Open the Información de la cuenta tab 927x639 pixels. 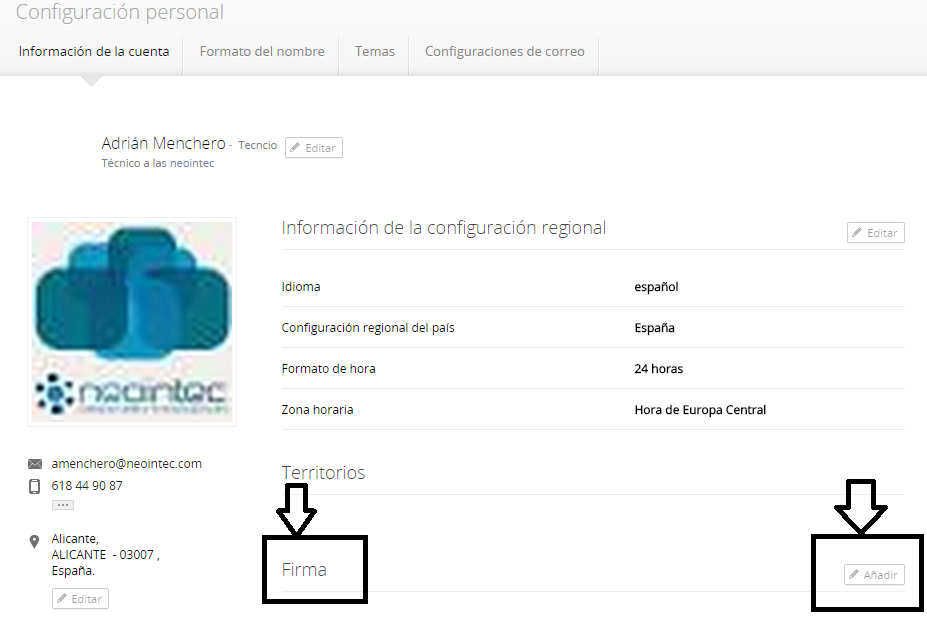point(93,51)
